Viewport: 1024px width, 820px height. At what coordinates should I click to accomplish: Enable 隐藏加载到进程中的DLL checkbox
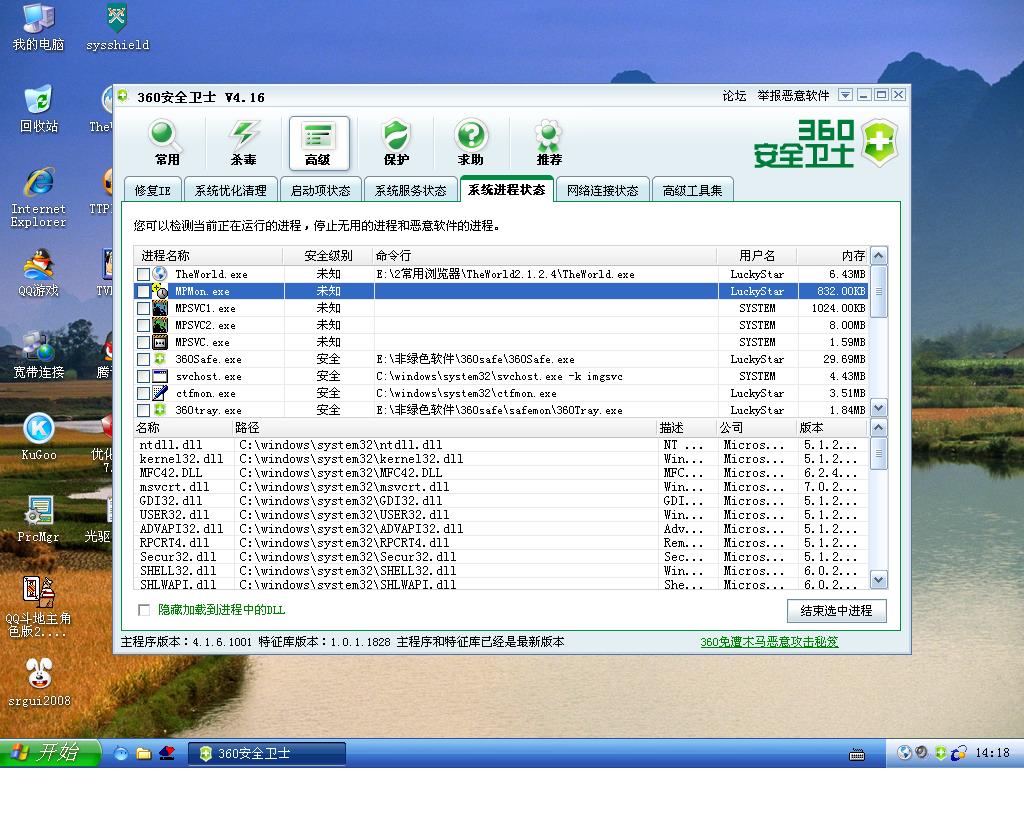pos(144,610)
